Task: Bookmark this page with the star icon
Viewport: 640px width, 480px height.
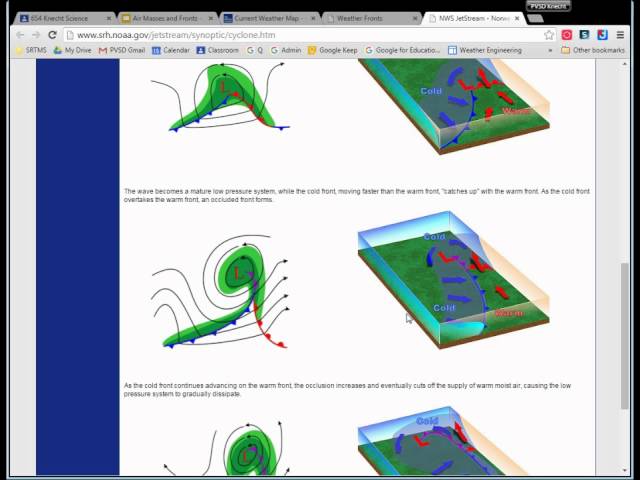Action: (x=549, y=35)
